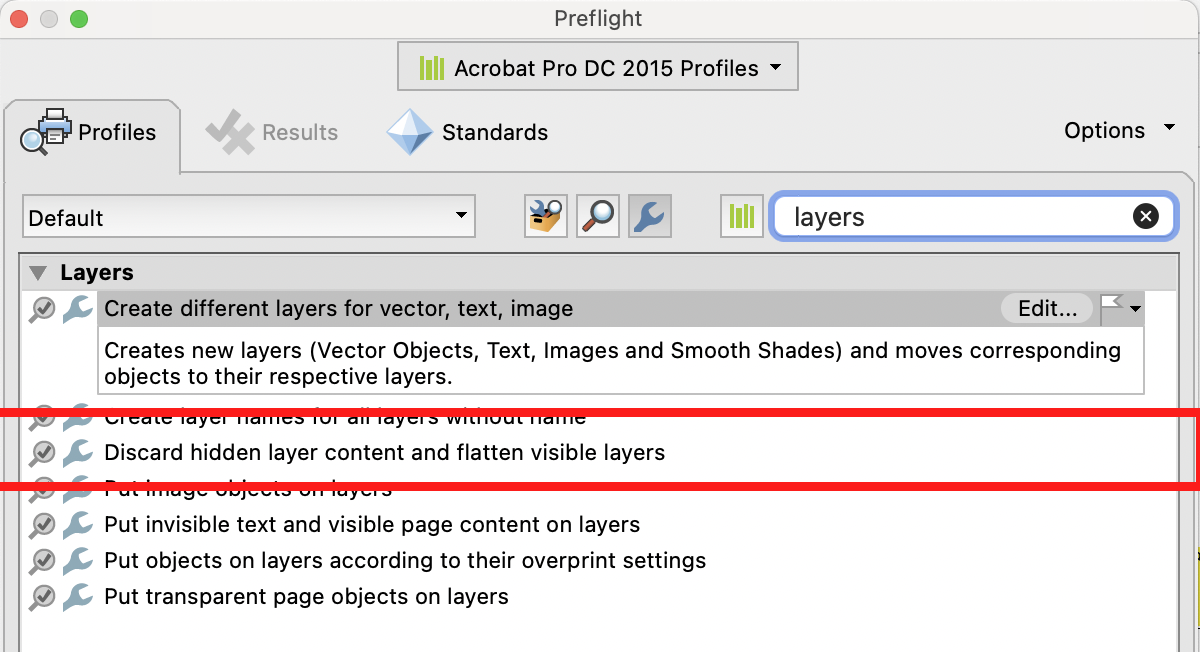This screenshot has height=652, width=1200.
Task: Select "Create layer names for all layers without name"
Action: coord(345,416)
